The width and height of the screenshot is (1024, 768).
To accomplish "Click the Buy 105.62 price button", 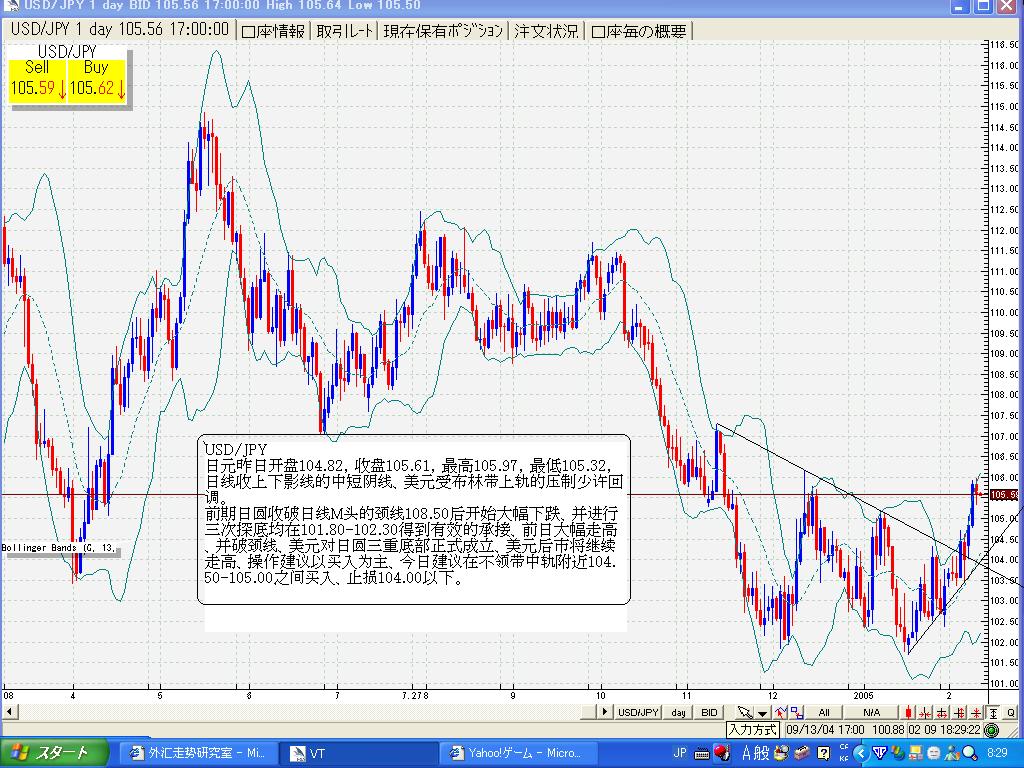I will (x=96, y=79).
